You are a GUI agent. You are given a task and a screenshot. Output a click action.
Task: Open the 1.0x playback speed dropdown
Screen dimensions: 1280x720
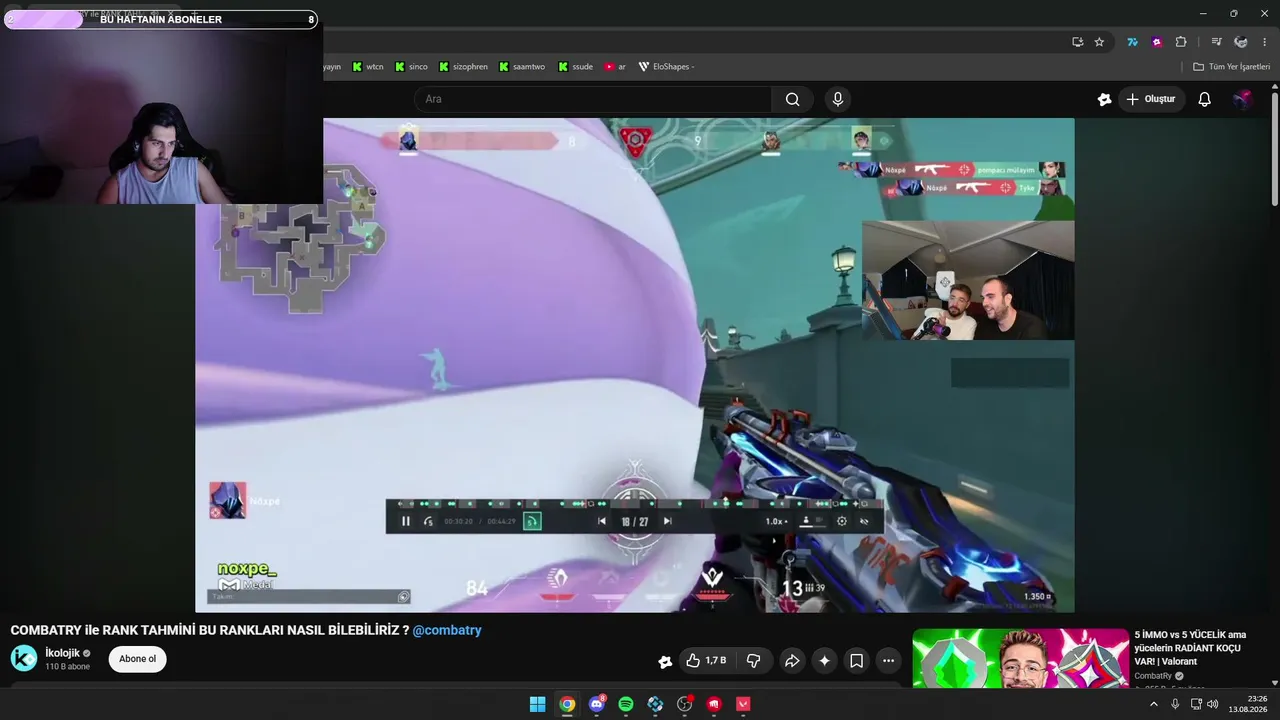(x=776, y=521)
